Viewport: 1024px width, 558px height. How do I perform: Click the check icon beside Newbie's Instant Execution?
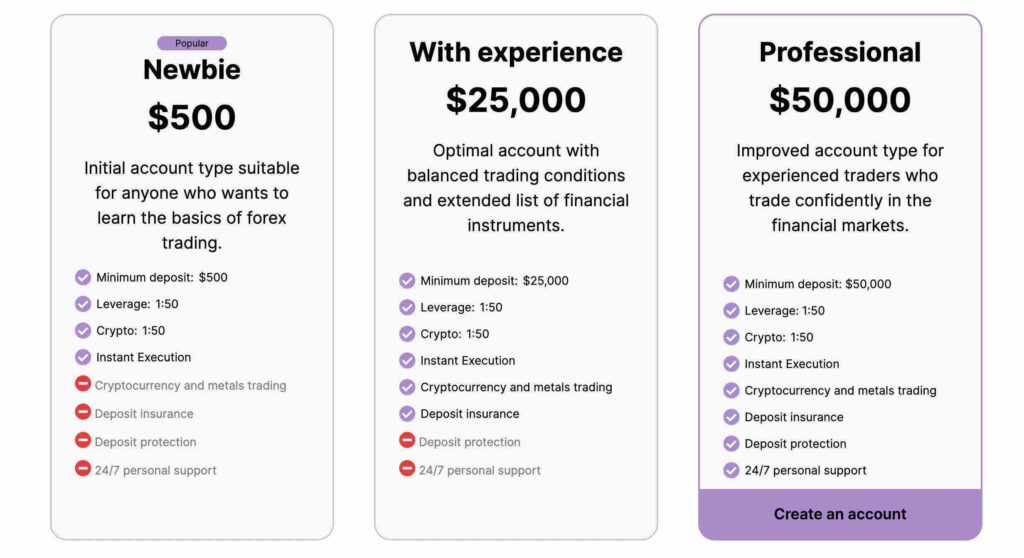click(x=83, y=357)
